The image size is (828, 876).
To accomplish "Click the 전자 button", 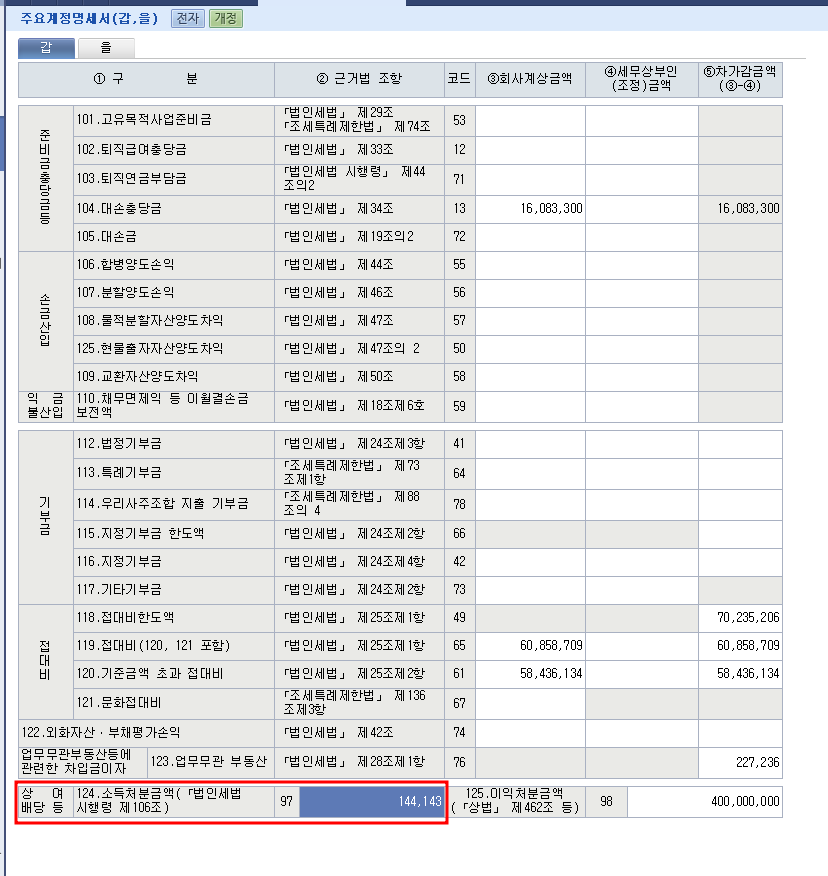I will [188, 18].
